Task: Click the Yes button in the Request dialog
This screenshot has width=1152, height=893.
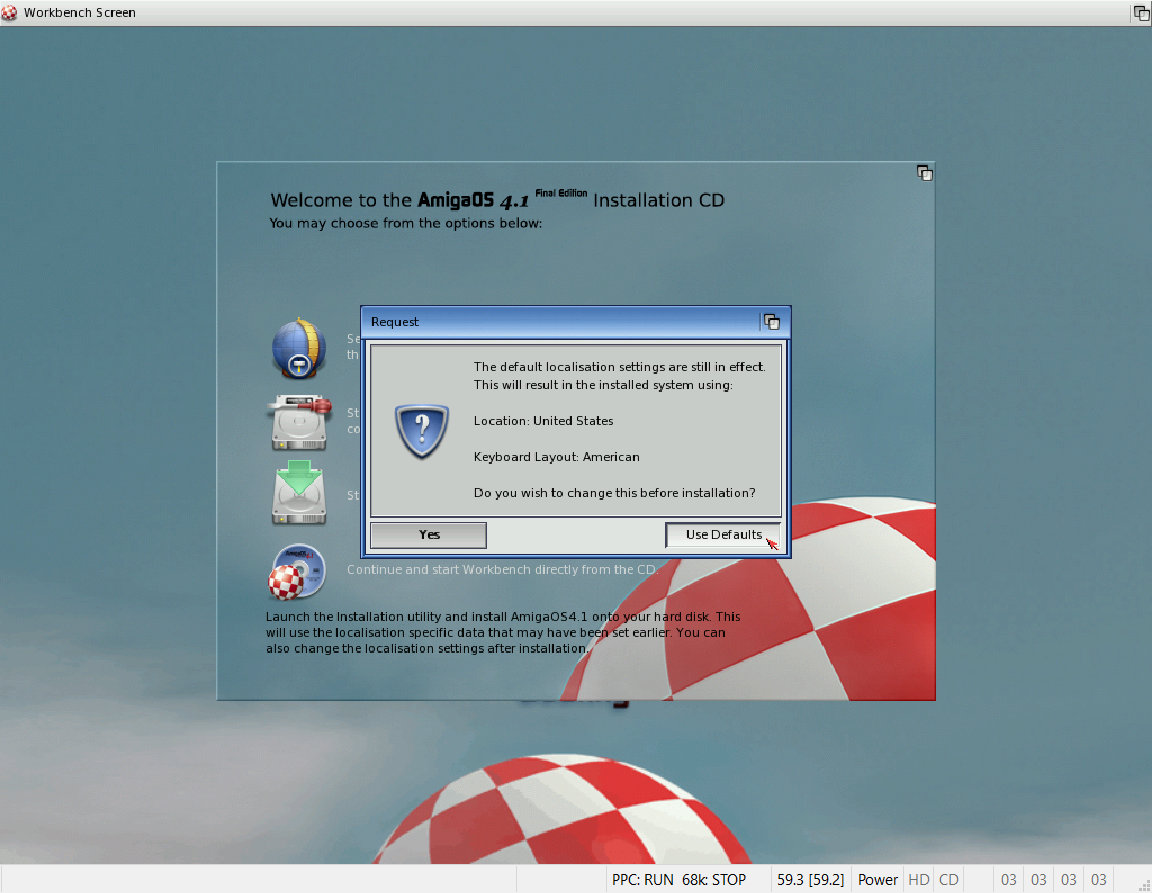Action: pos(428,535)
